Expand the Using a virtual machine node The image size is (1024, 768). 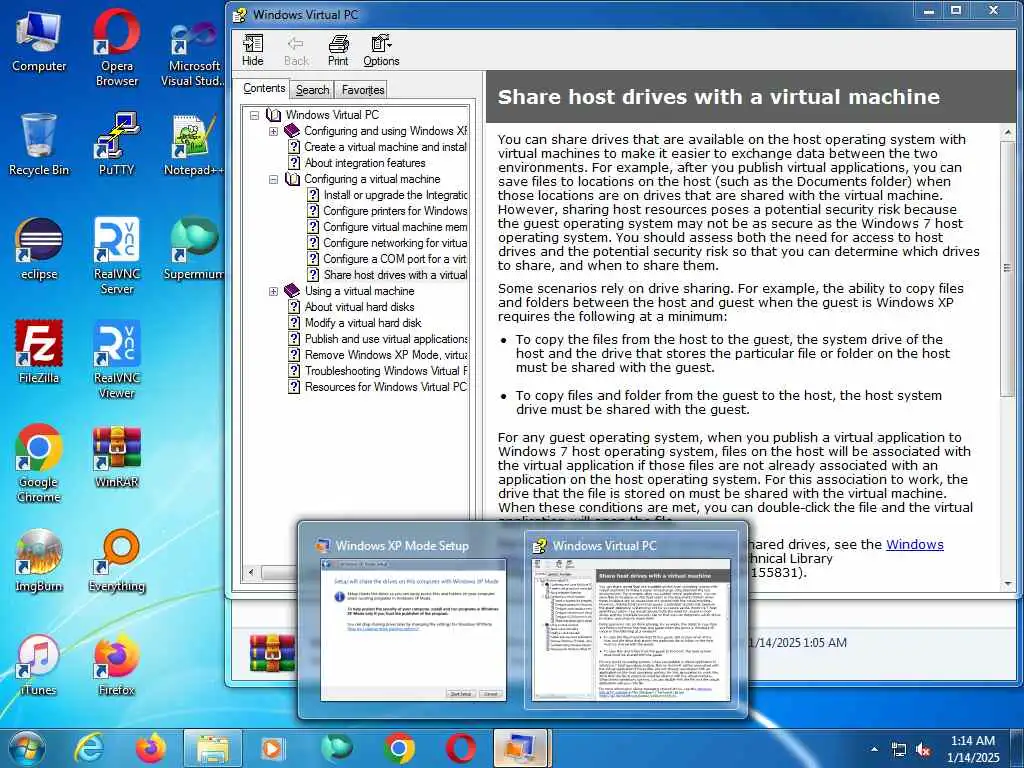[273, 291]
